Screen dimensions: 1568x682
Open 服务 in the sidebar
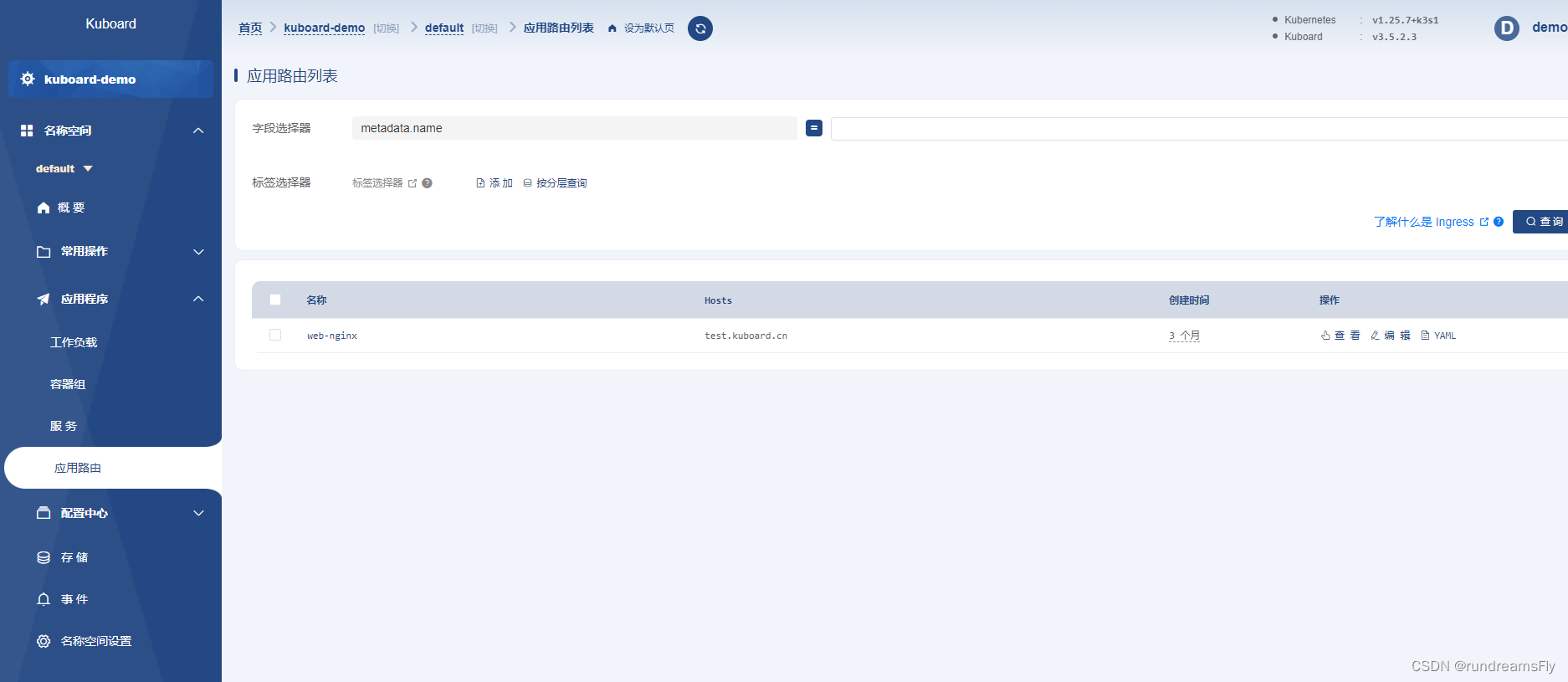pos(64,426)
